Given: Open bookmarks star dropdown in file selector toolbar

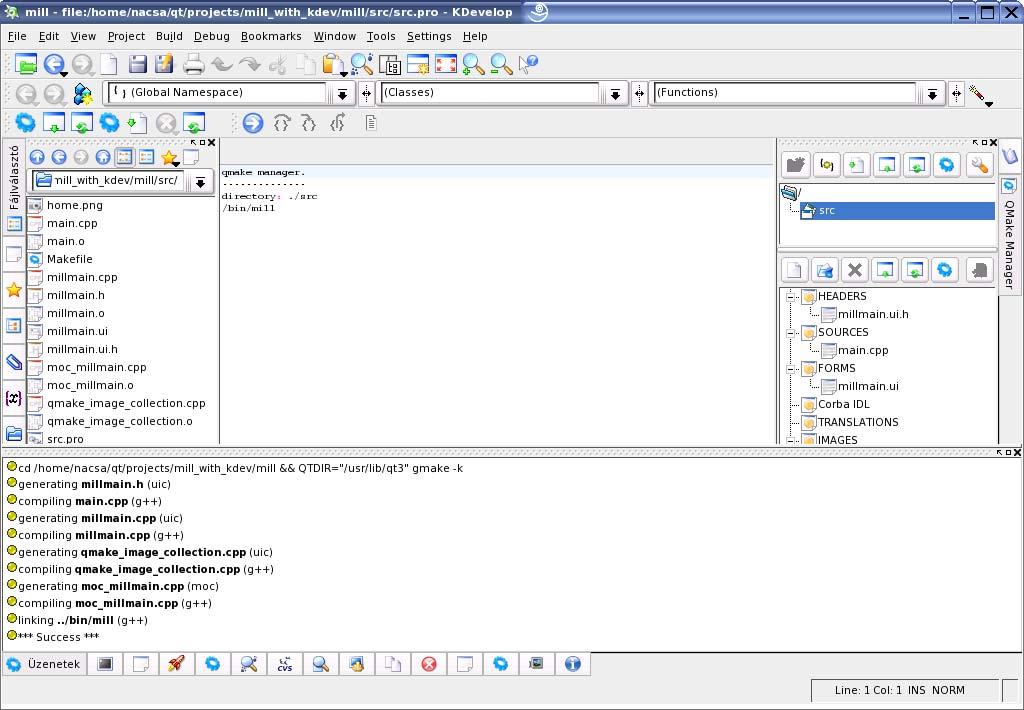Looking at the screenshot, I should point(170,158).
